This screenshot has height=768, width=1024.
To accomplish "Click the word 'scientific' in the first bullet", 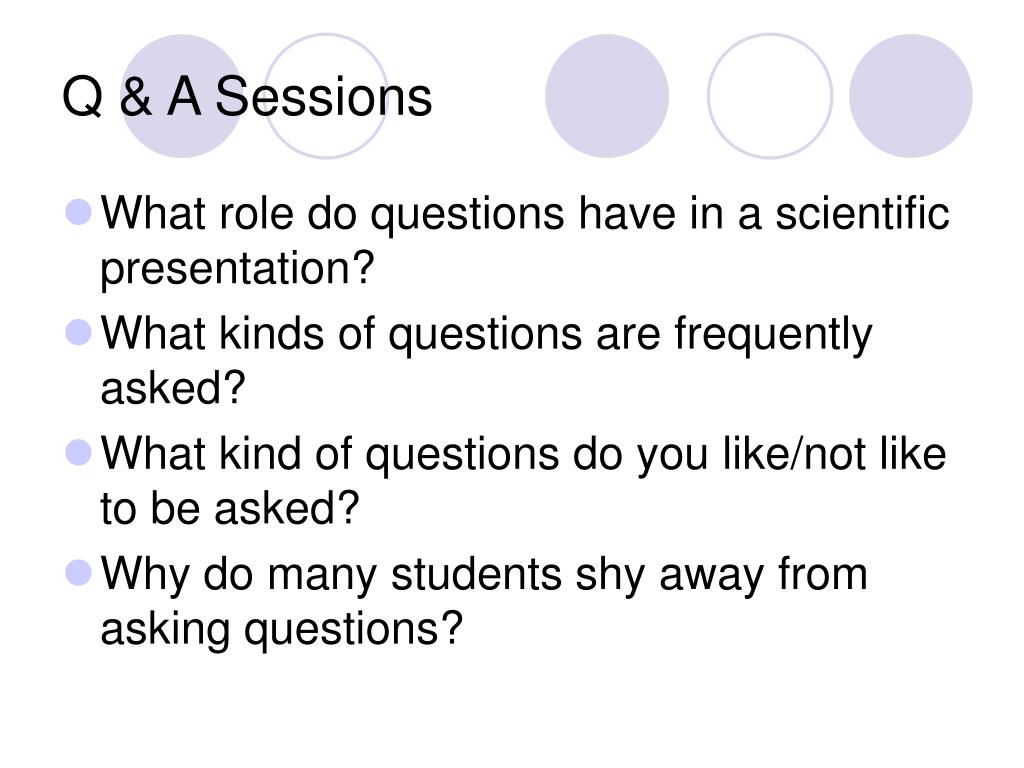I will (x=862, y=213).
